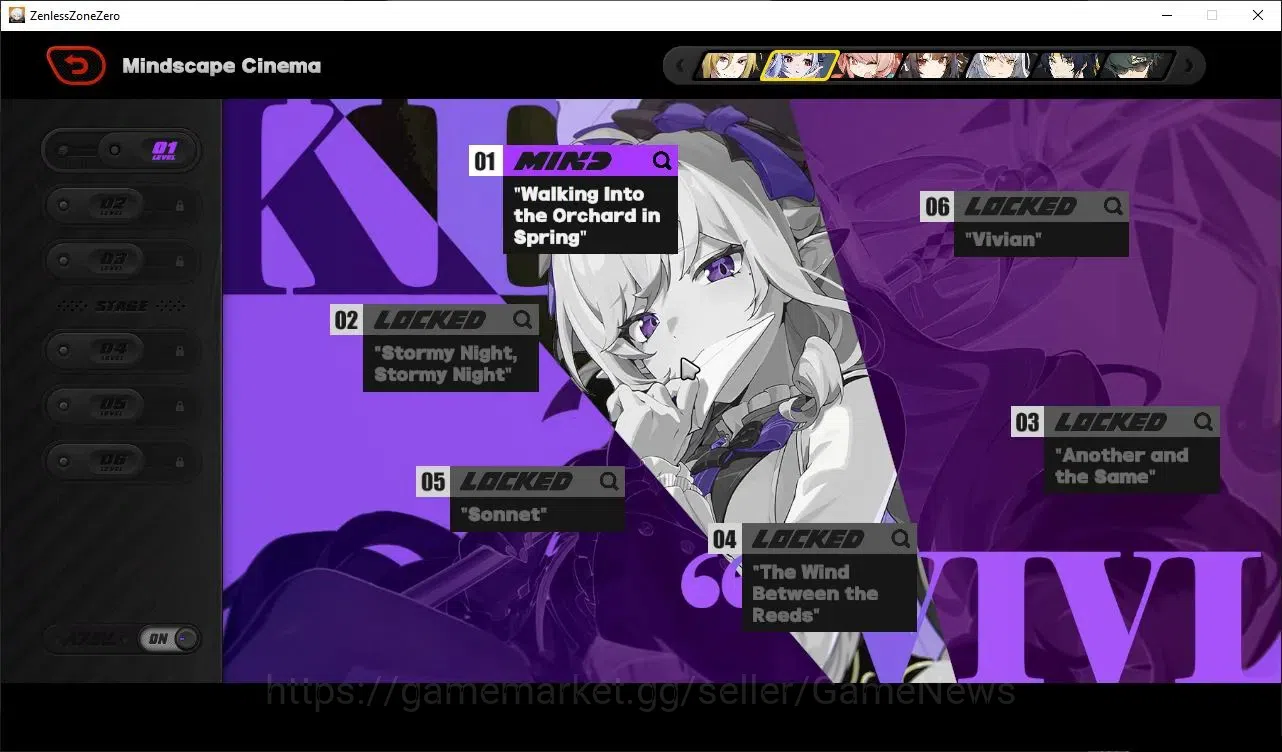Maximize the ZenlessZoneZero window

click(1212, 15)
